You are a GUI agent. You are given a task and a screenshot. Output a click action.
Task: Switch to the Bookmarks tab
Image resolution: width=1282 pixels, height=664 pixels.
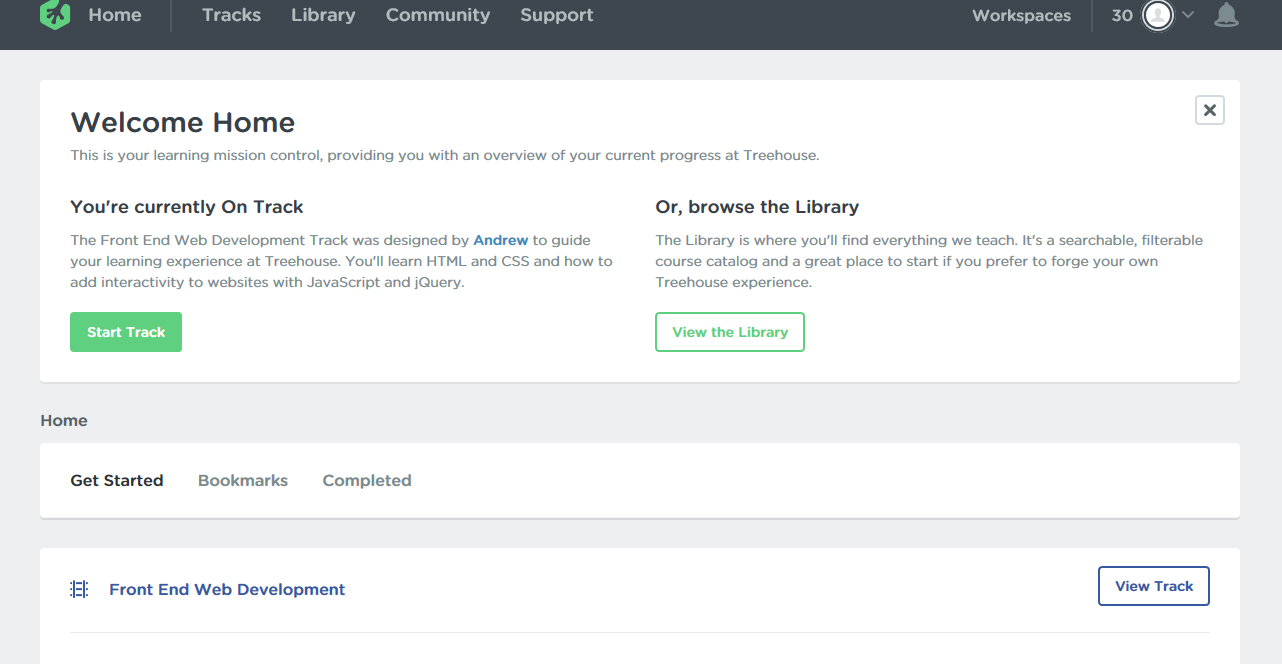pos(243,481)
